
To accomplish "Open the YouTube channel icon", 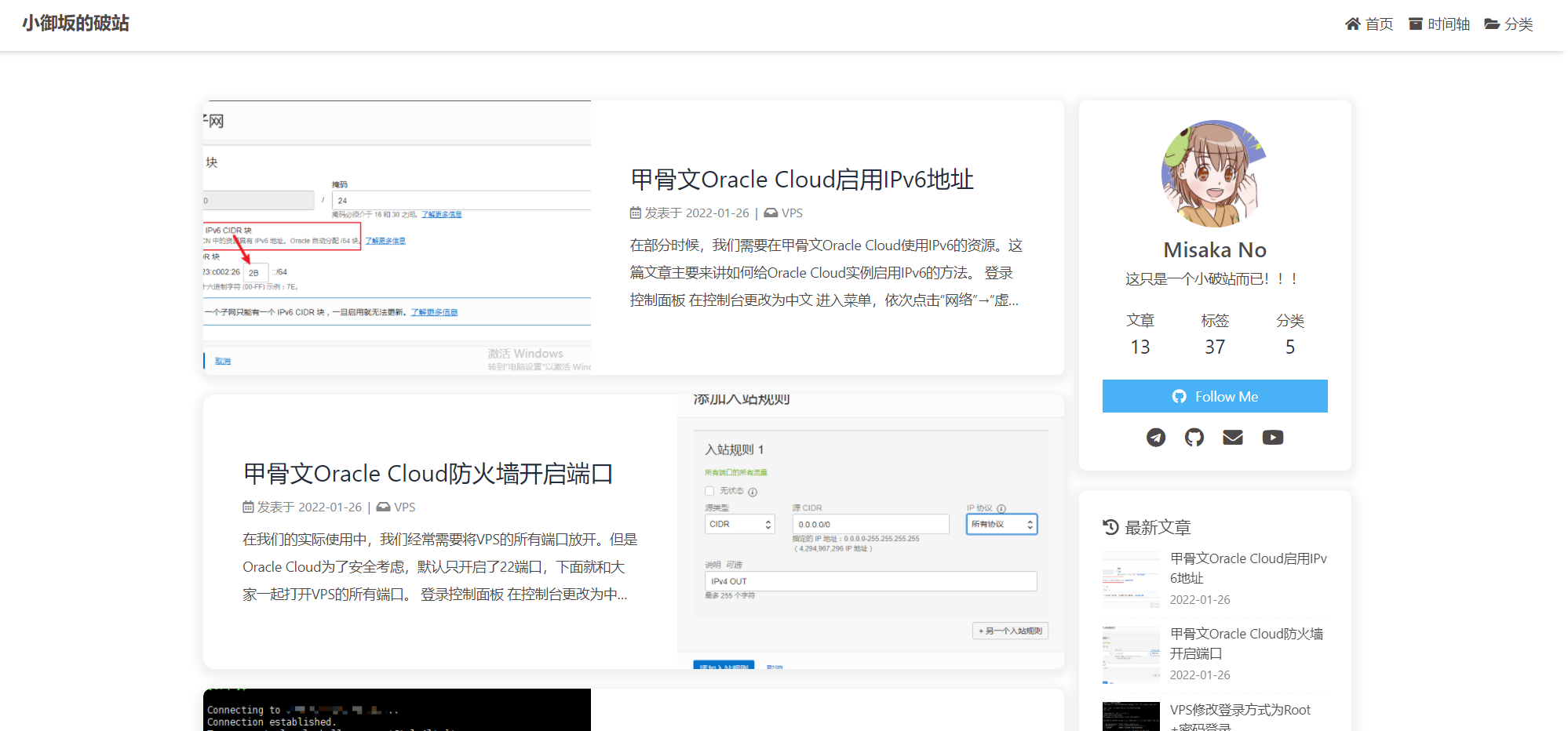I will pyautogui.click(x=1272, y=437).
